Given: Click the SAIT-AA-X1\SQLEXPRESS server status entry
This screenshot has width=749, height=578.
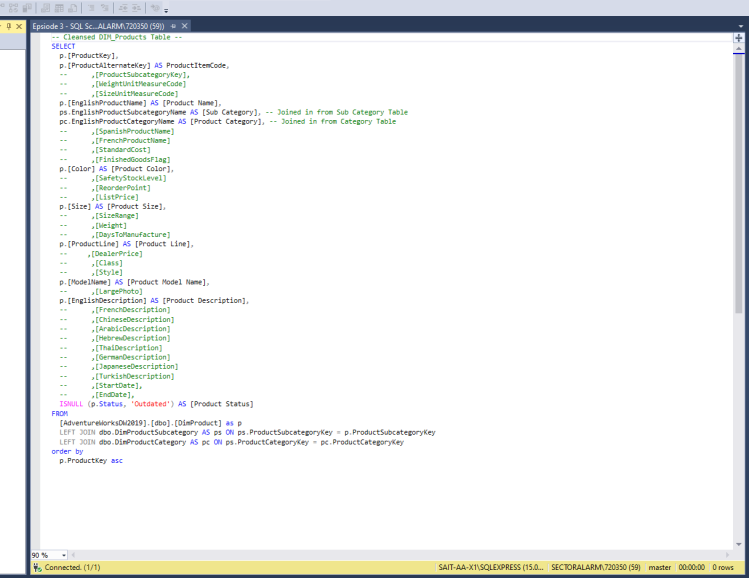Looking at the screenshot, I should click(x=491, y=567).
